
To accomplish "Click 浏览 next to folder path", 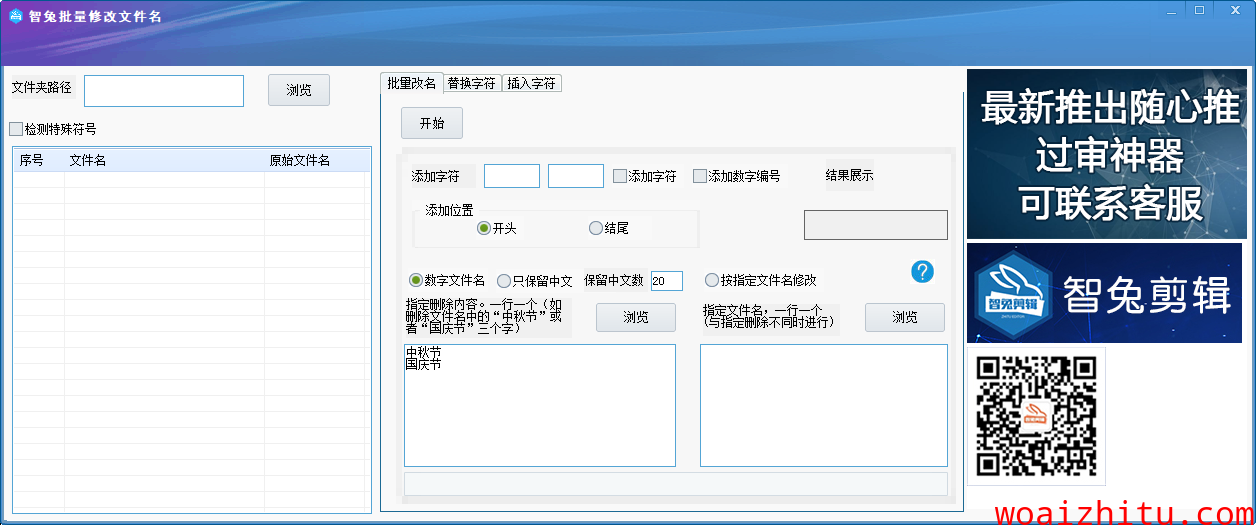I will 299,90.
